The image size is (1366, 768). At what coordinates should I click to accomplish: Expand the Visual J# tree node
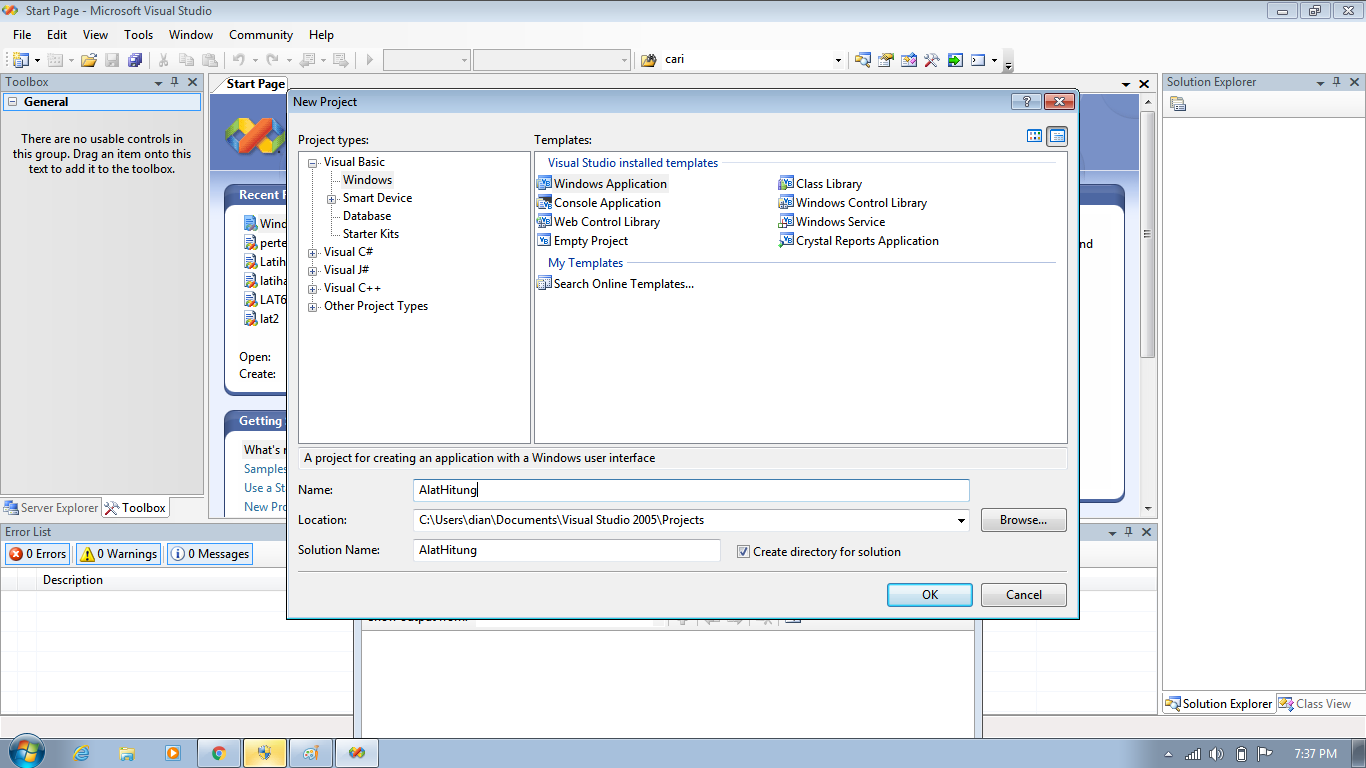(x=313, y=271)
